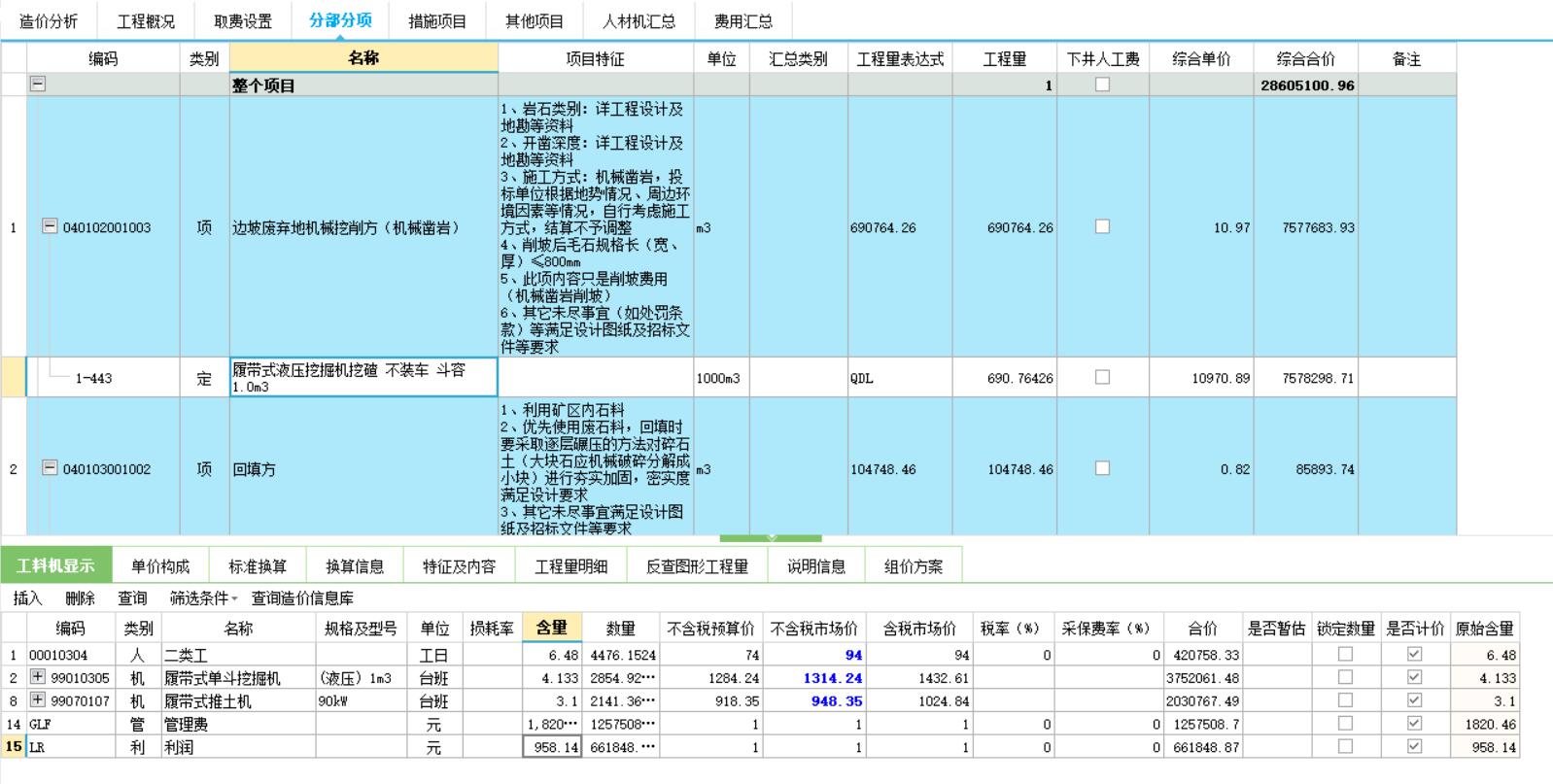
Task: Select 合价 cell 3752061.48
Action: (x=1202, y=677)
